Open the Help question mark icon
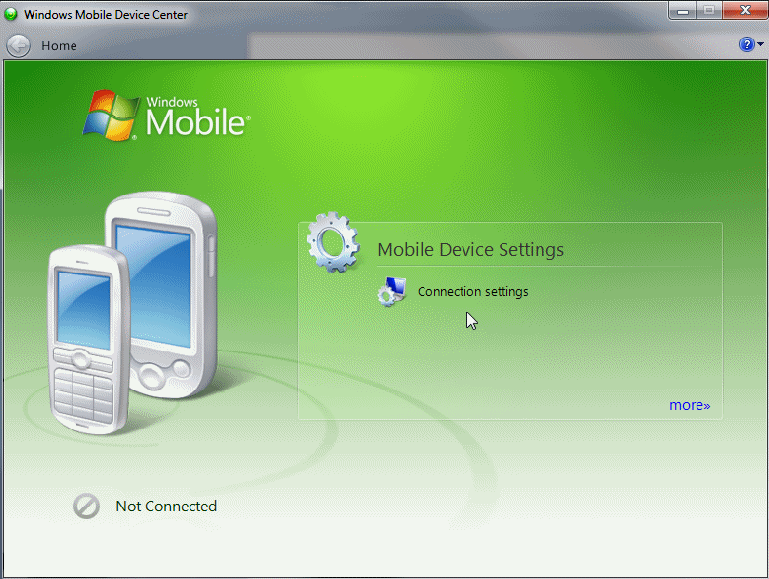Image resolution: width=769 pixels, height=579 pixels. (746, 45)
